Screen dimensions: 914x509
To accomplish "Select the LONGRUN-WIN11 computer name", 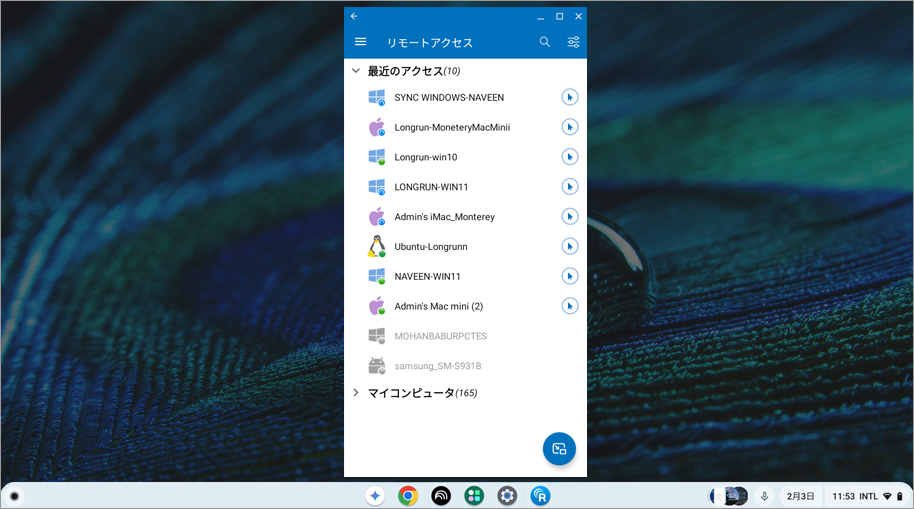I will pyautogui.click(x=431, y=187).
